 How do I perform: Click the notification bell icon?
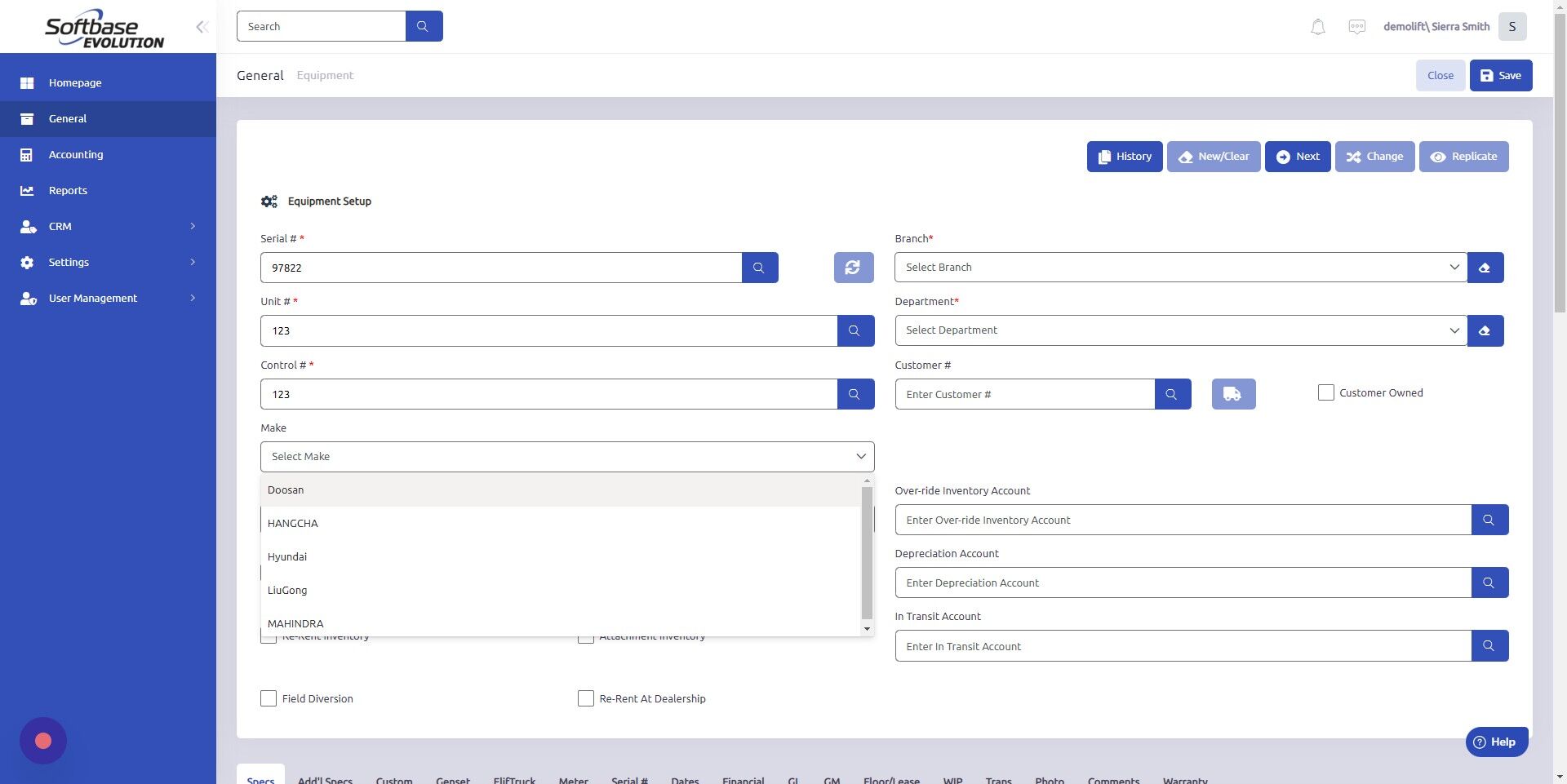[1316, 26]
